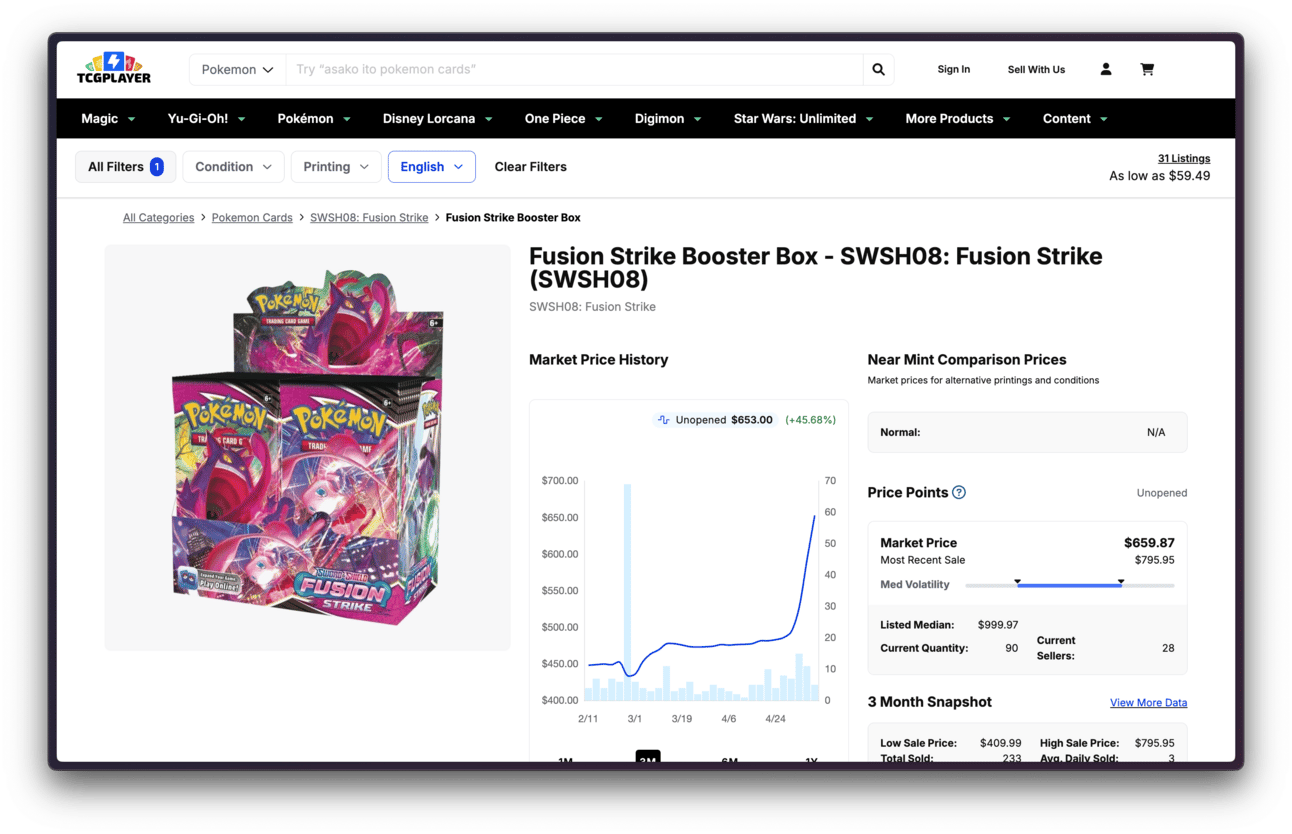Go to All Categories breadcrumb

click(159, 217)
